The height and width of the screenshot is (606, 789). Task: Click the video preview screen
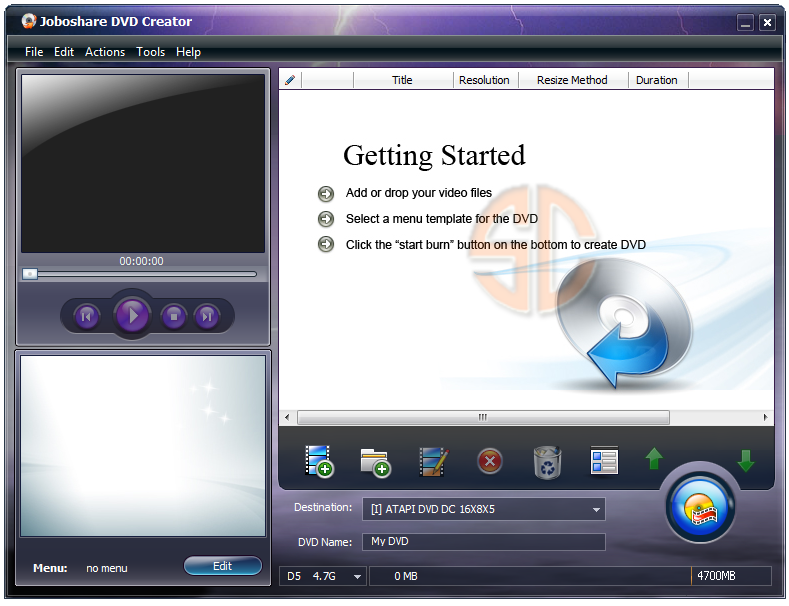click(143, 164)
